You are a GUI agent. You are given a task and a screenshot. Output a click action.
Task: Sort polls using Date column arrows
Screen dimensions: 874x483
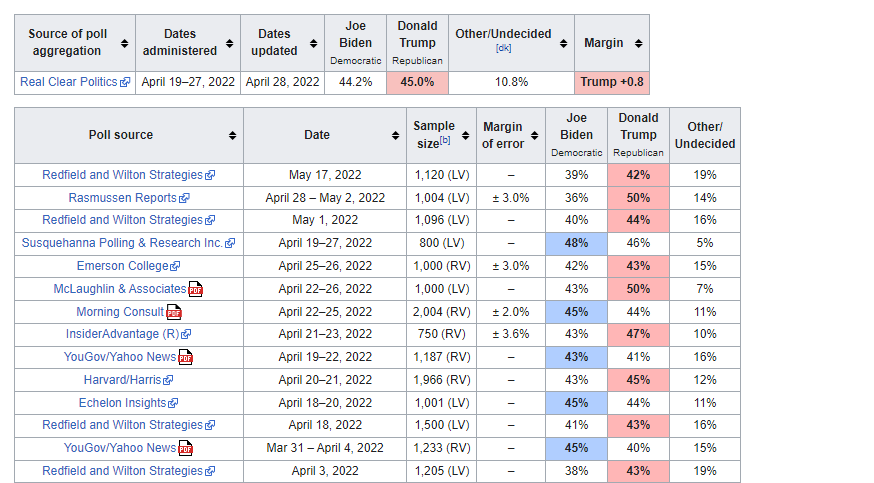tap(394, 136)
